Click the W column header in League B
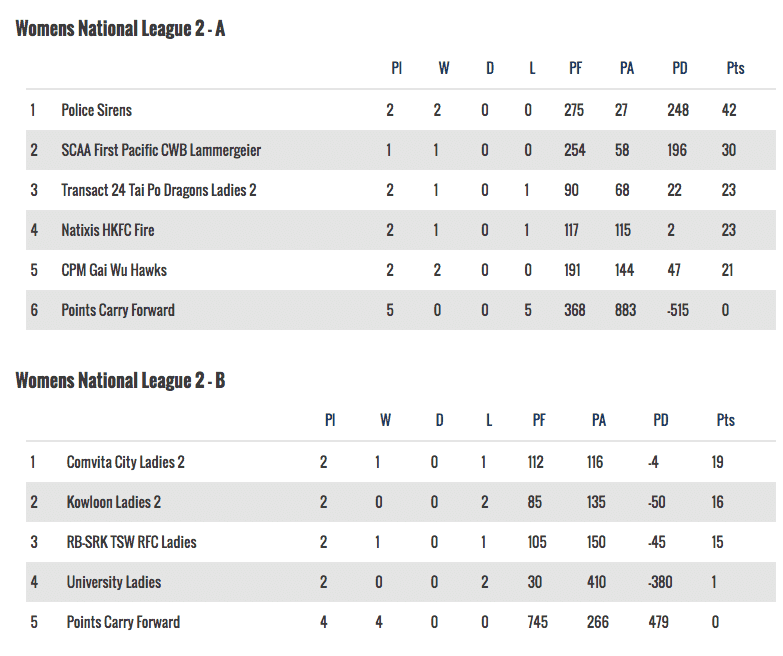Image resolution: width=783 pixels, height=656 pixels. tap(385, 420)
